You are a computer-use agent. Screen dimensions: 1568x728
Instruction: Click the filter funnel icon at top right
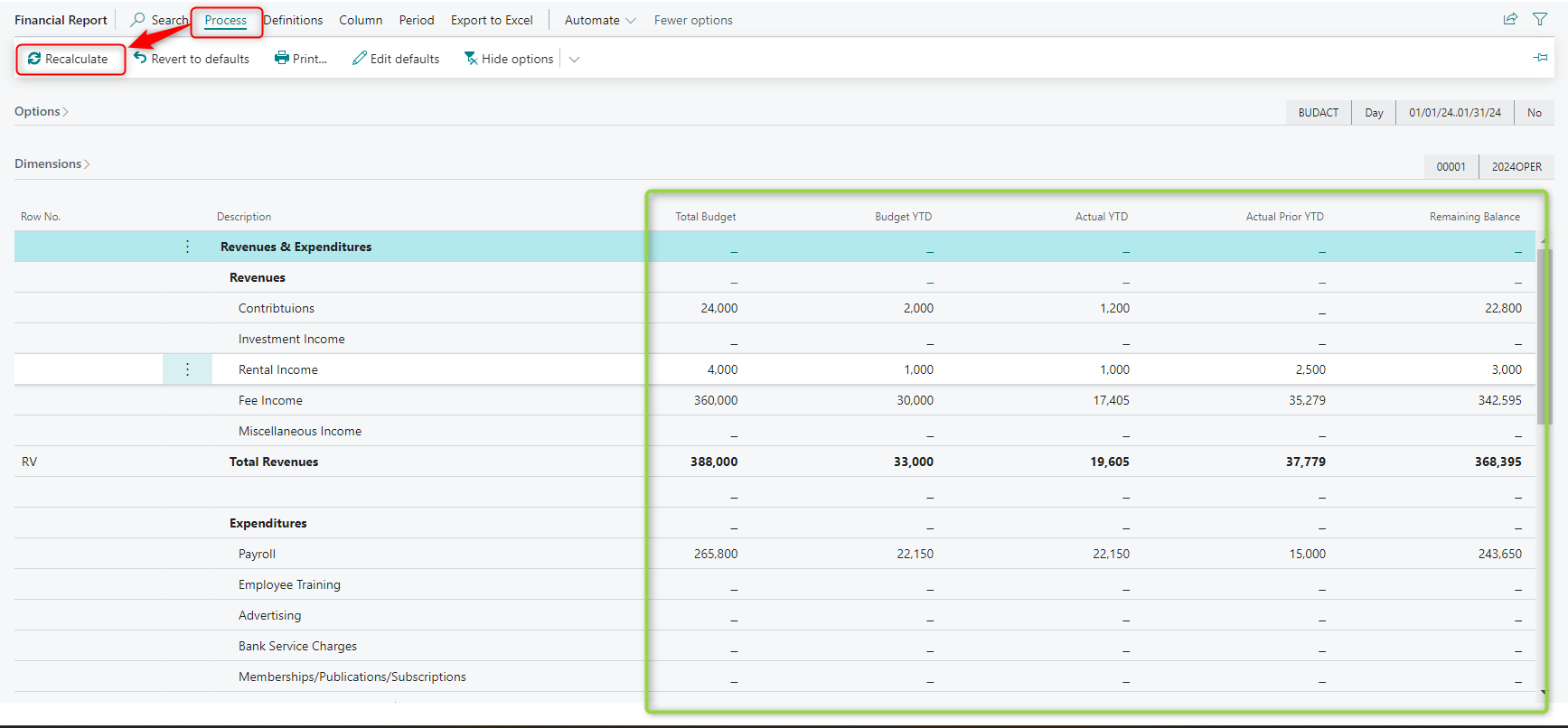click(1540, 19)
